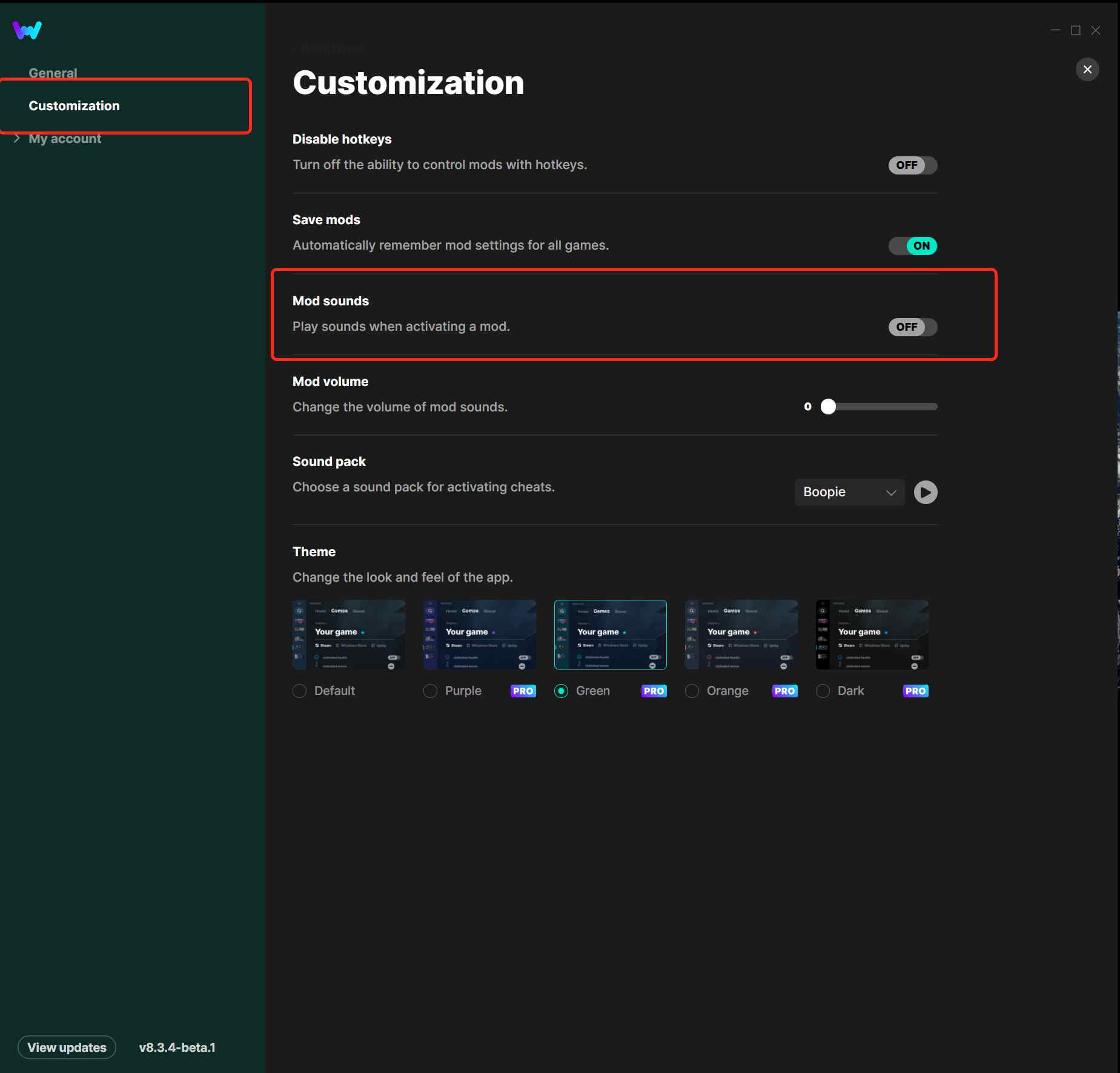Open the General settings tab
This screenshot has height=1073, width=1120.
[x=53, y=73]
